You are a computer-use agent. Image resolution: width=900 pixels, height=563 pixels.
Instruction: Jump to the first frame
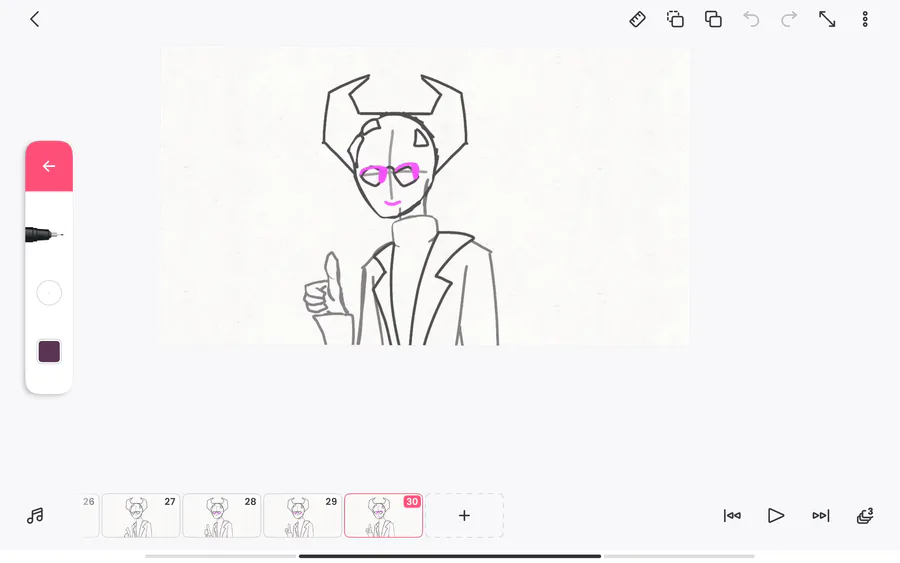[732, 515]
